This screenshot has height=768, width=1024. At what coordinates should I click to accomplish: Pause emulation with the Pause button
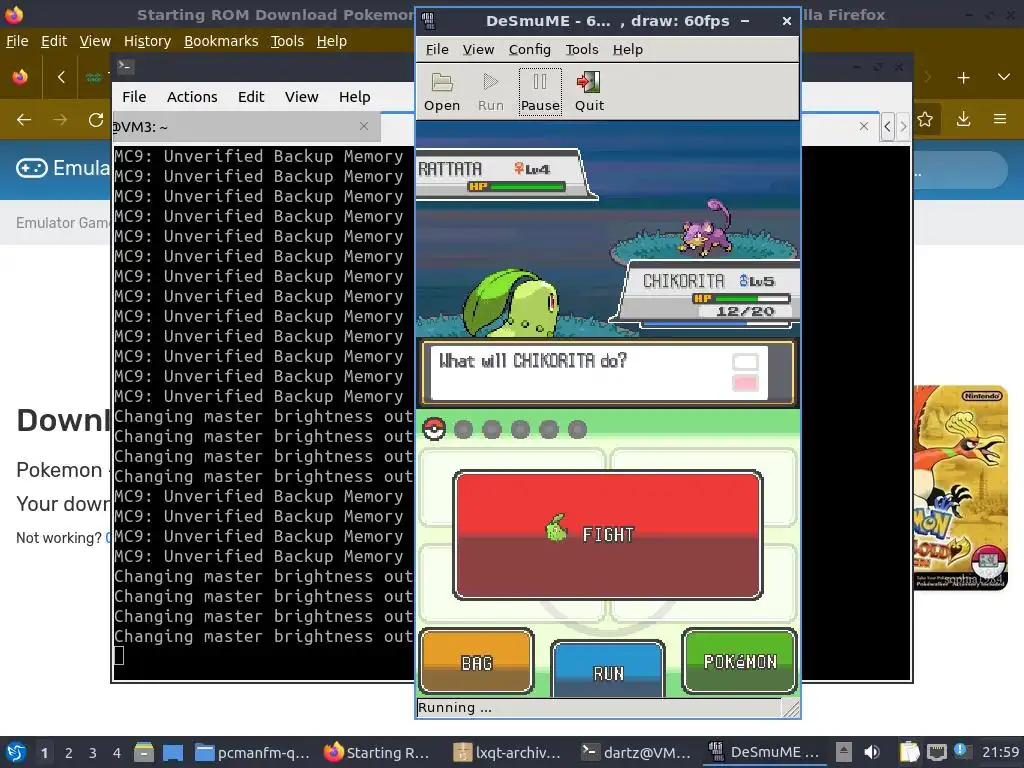pyautogui.click(x=540, y=92)
